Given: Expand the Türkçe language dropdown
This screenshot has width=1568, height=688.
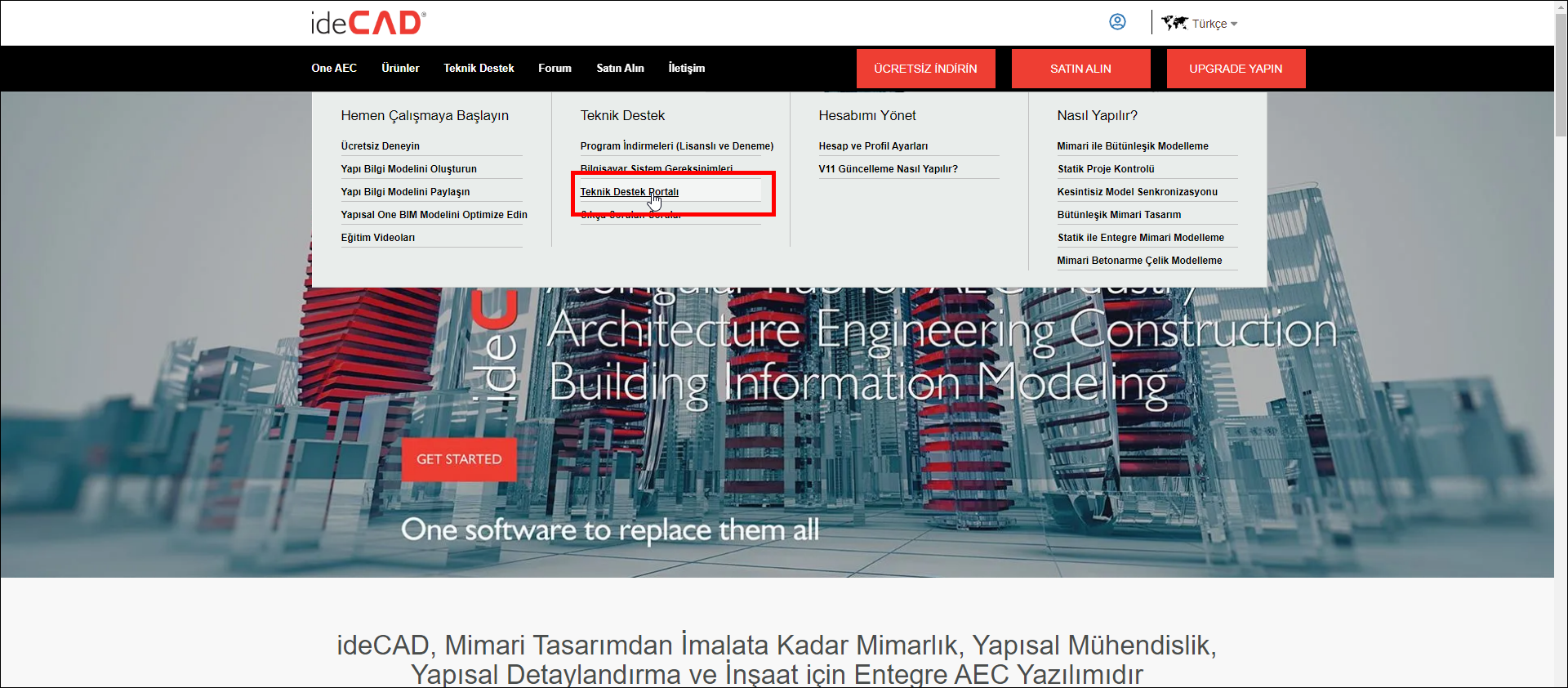Looking at the screenshot, I should (1214, 24).
